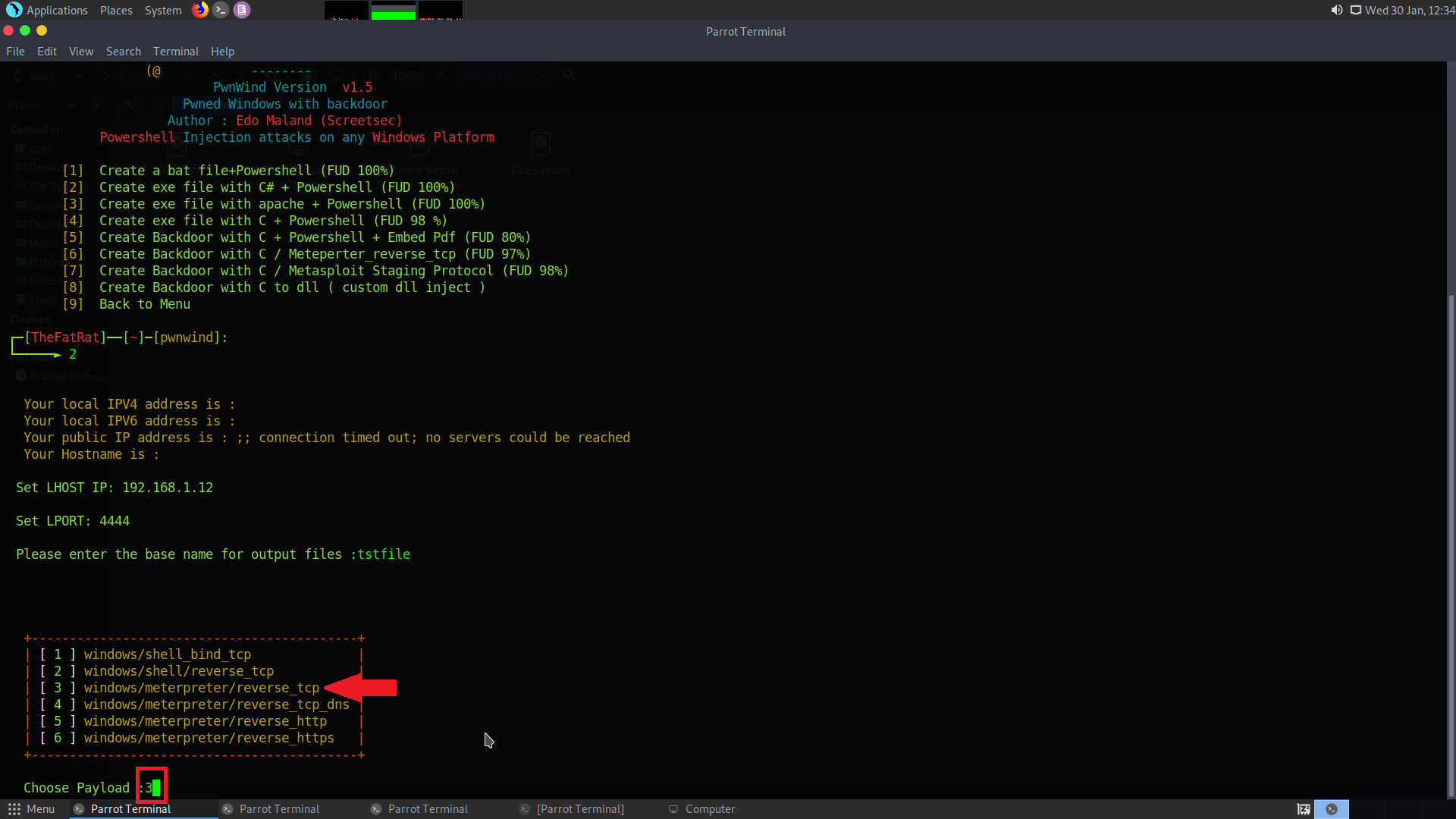Image resolution: width=1456 pixels, height=819 pixels.
Task: Click the Parrot logo in the top-left corner
Action: 13,10
